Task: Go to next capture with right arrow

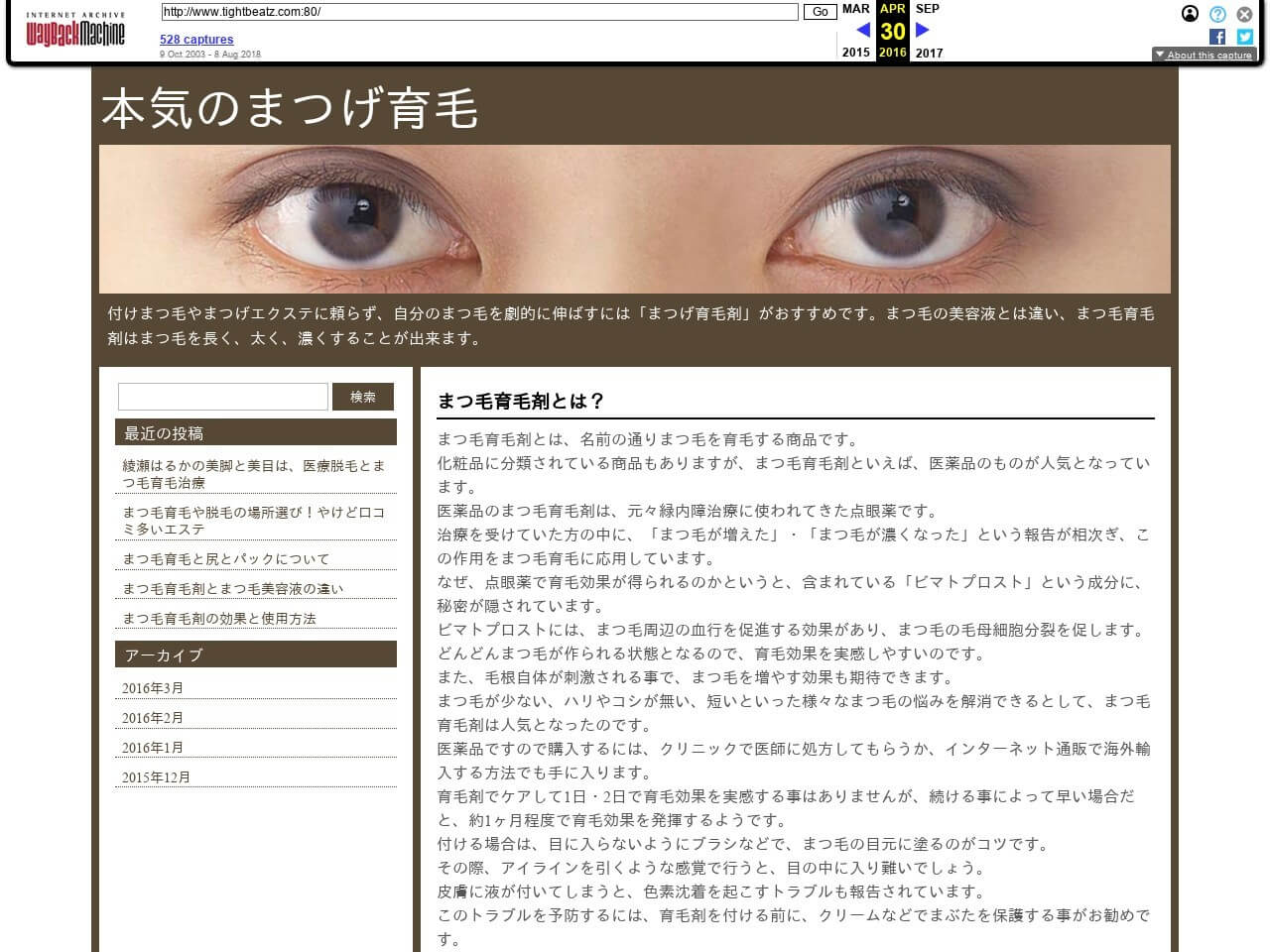Action: 923,31
